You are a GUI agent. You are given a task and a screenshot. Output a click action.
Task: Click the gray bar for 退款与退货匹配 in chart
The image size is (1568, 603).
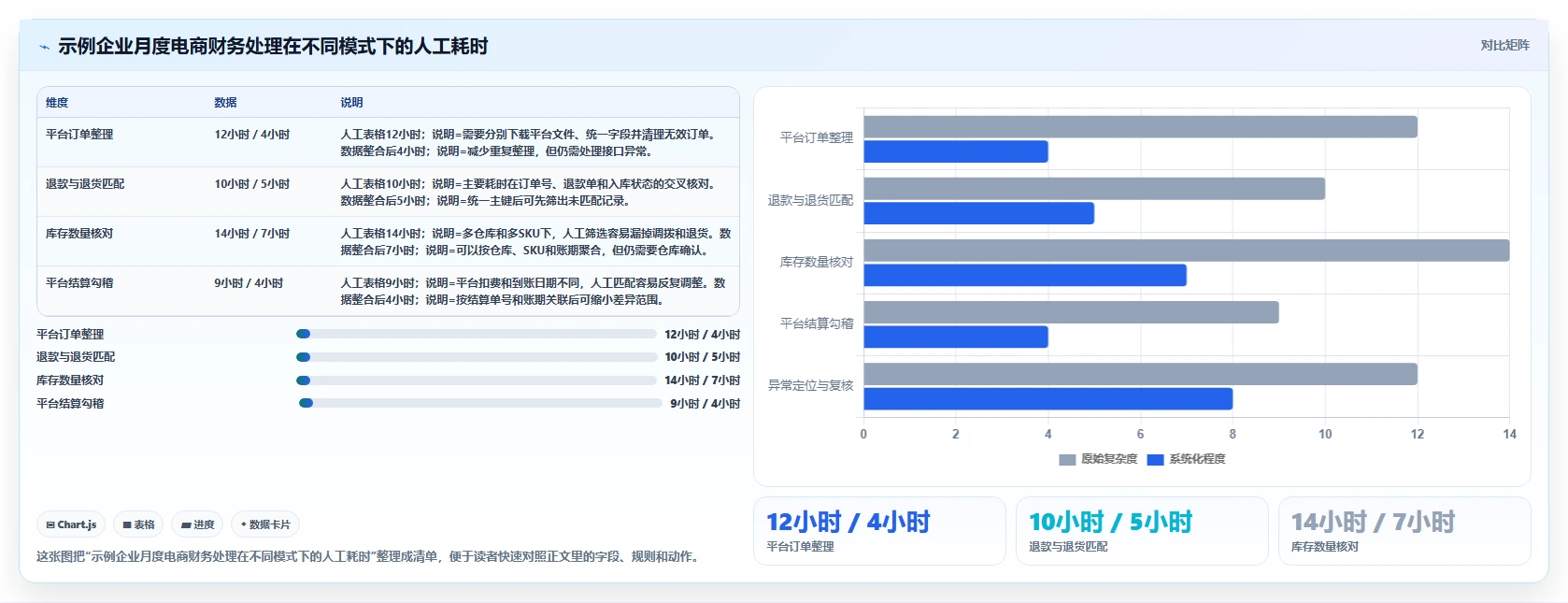pyautogui.click(x=1094, y=189)
